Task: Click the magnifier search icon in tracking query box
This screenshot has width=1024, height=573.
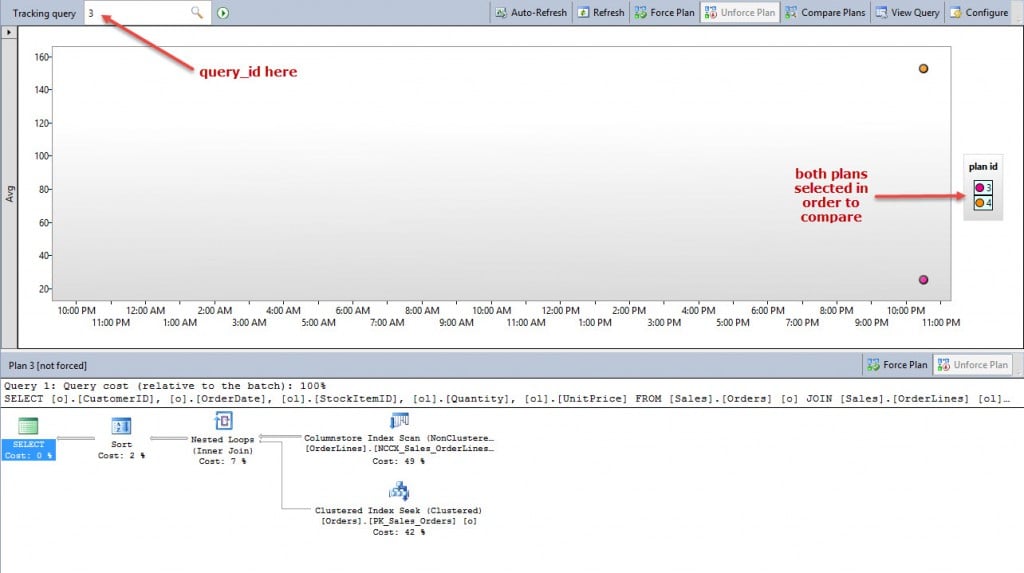Action: 197,13
